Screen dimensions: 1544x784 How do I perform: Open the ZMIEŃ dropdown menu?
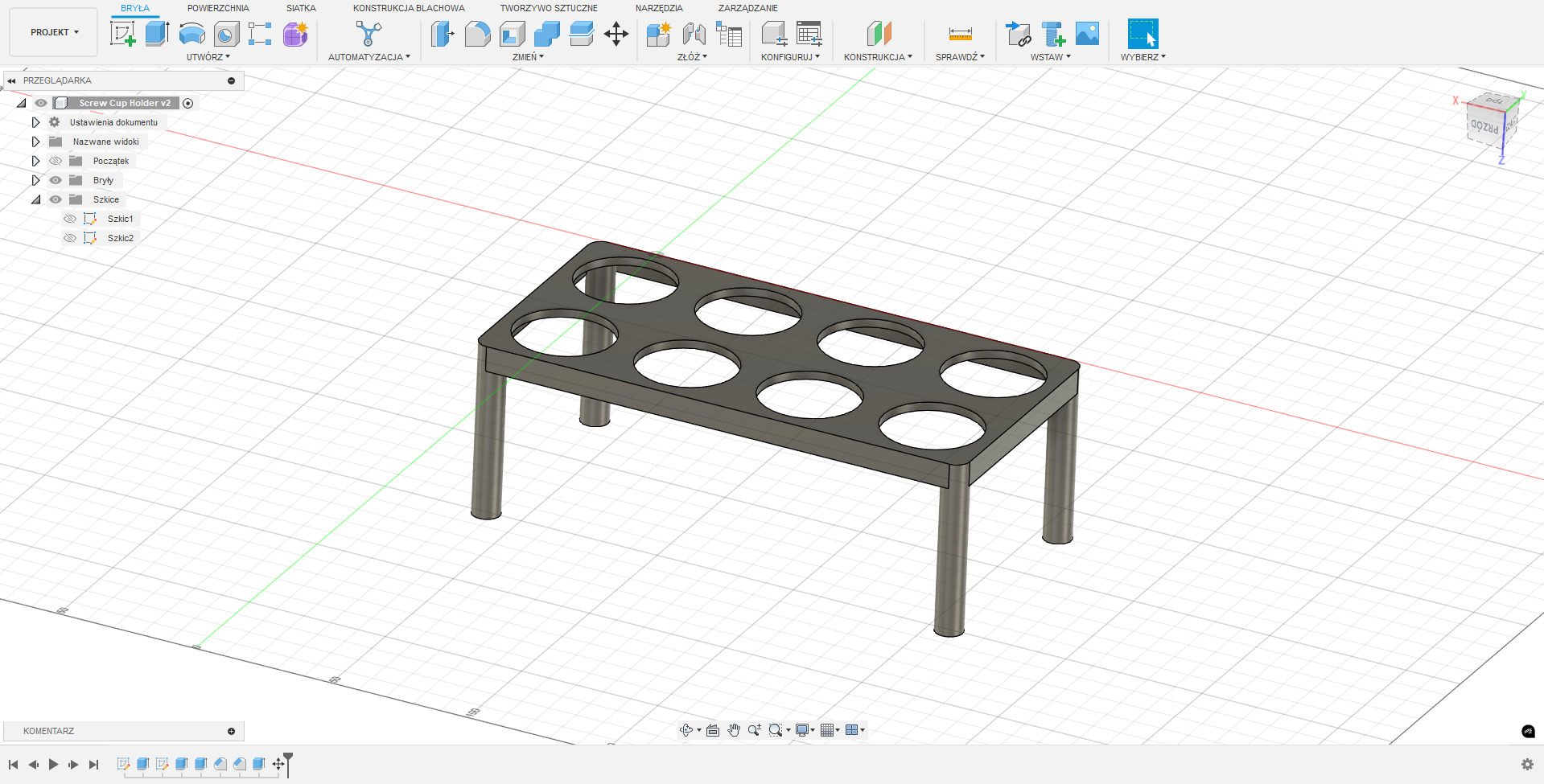[x=528, y=57]
